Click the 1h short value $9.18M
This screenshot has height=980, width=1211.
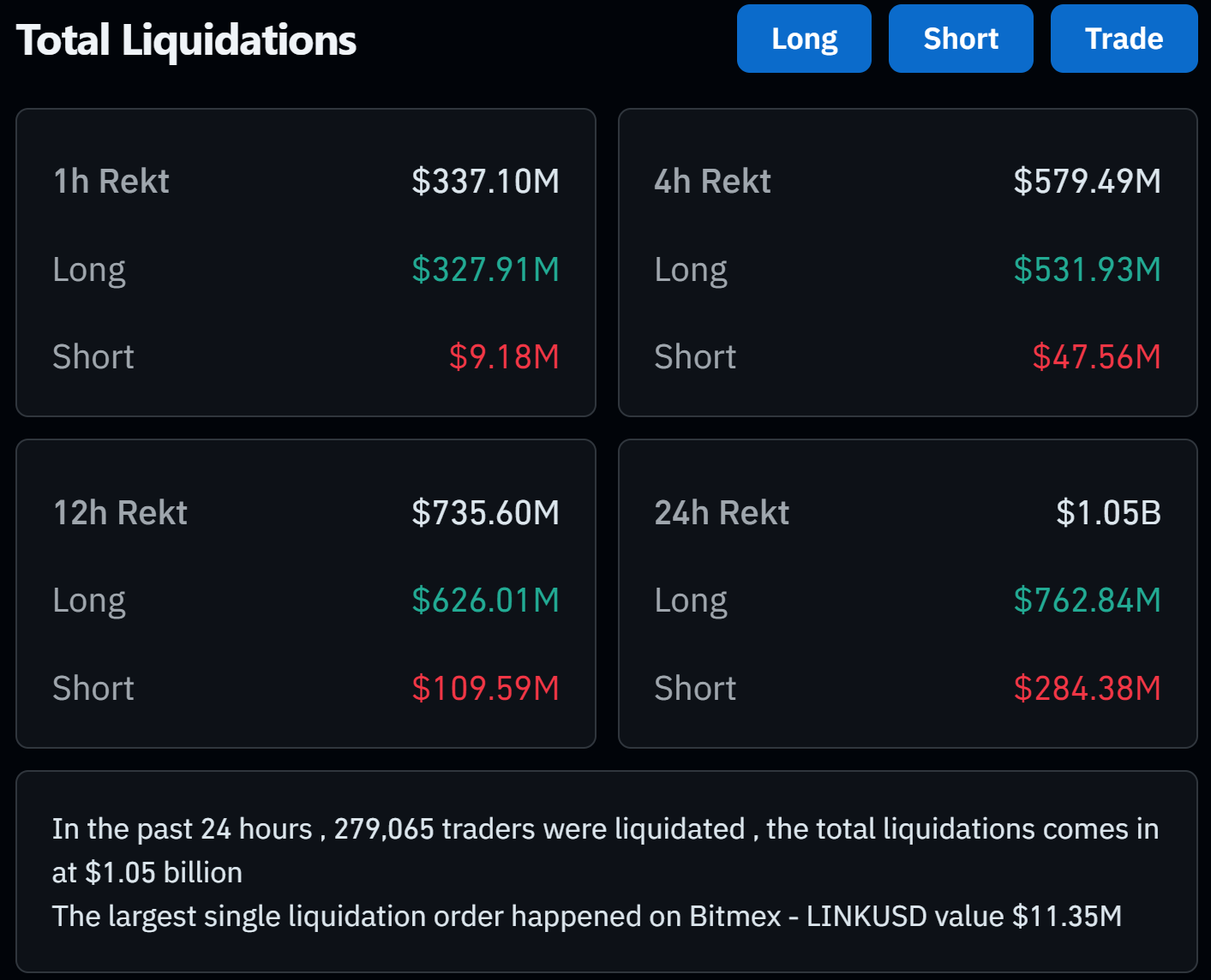pyautogui.click(x=504, y=357)
